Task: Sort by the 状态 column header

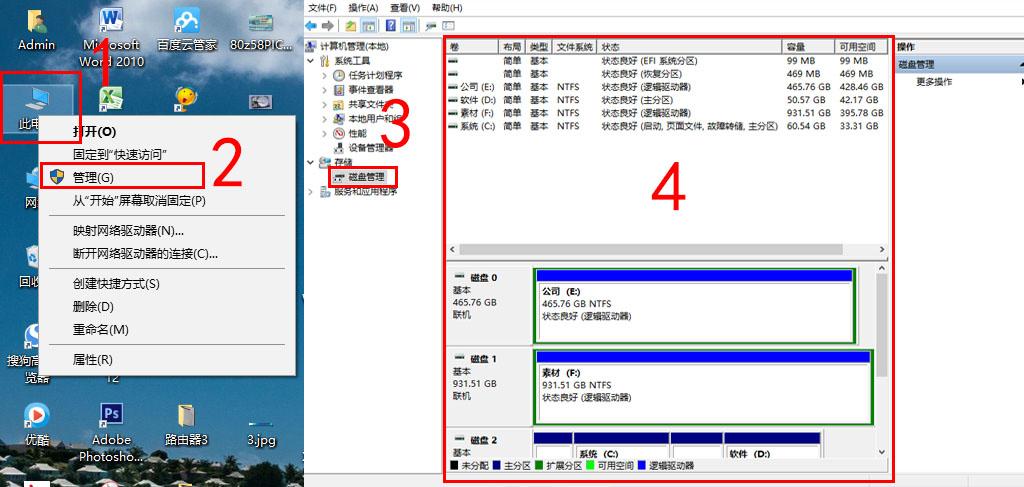Action: click(x=690, y=47)
